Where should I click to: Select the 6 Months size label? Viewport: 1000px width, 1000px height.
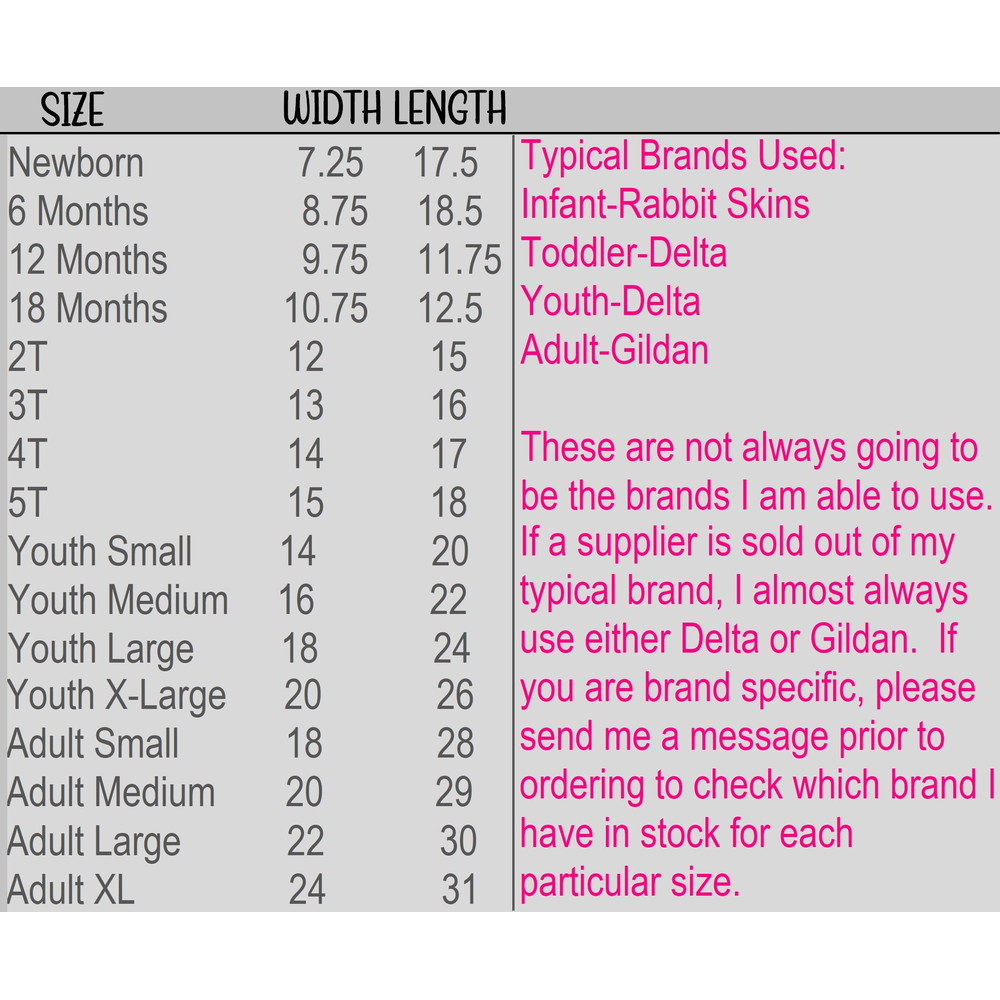tap(78, 211)
